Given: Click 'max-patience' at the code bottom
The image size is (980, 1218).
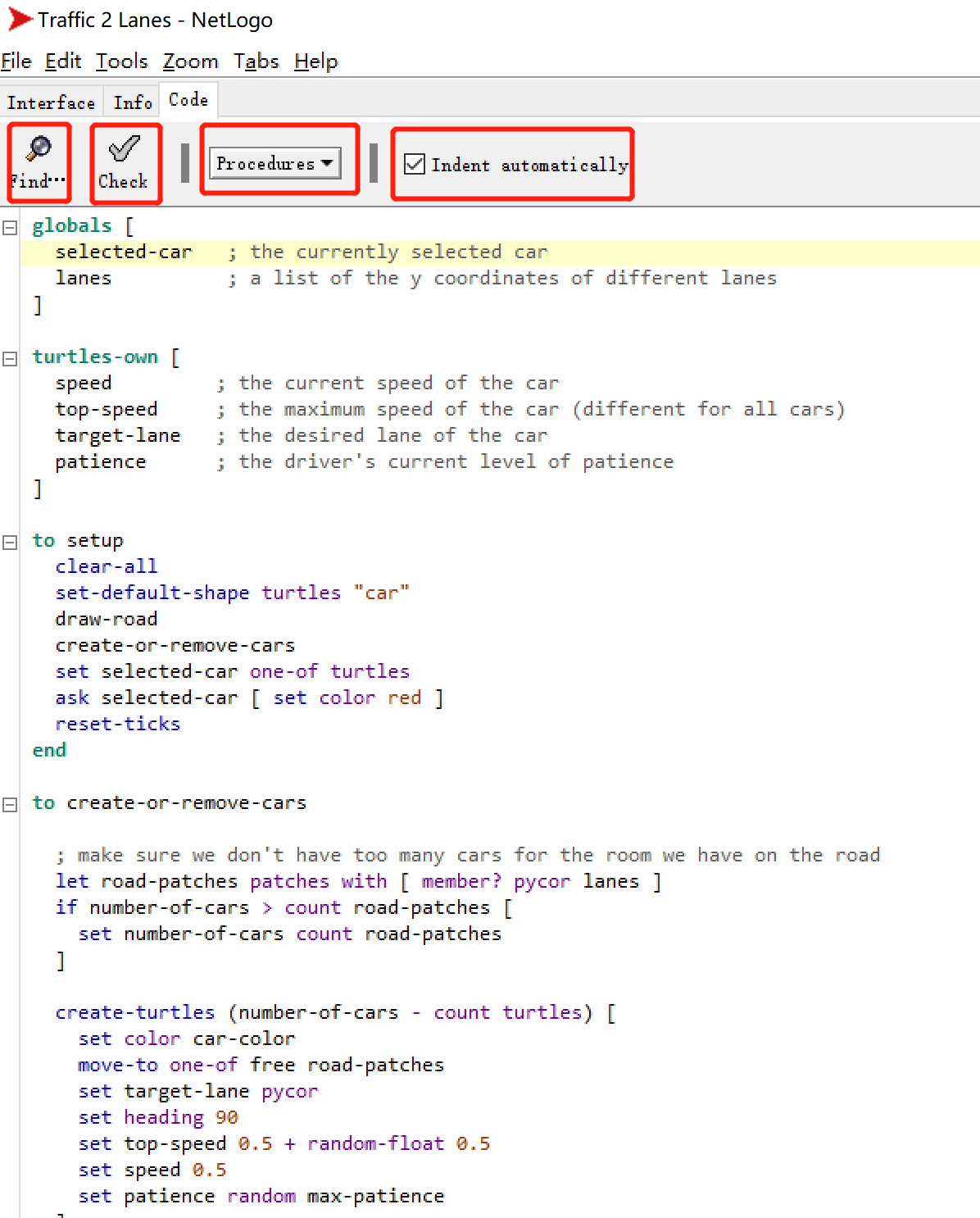Looking at the screenshot, I should (x=376, y=1196).
